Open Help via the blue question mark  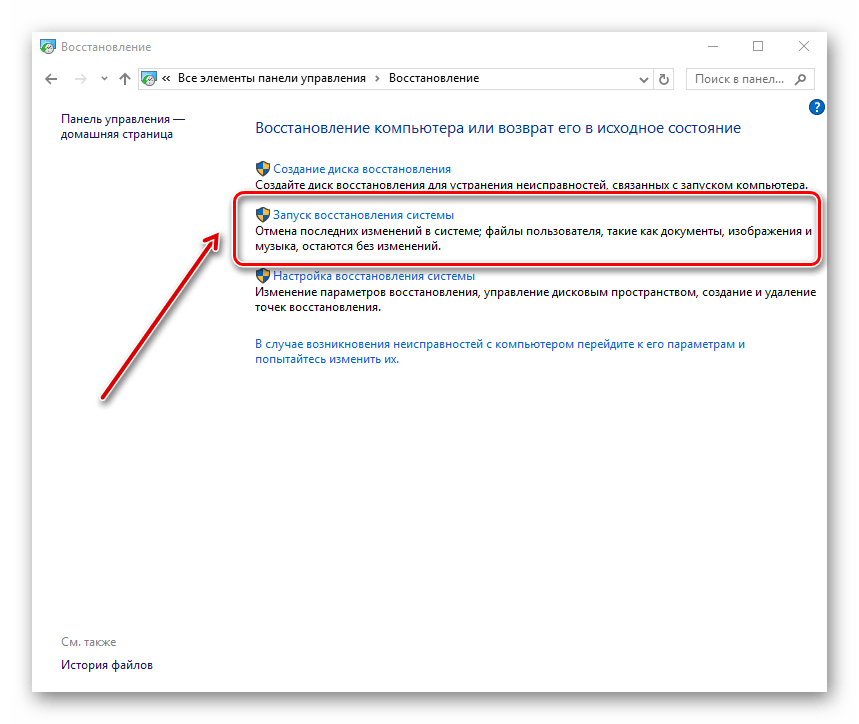point(816,107)
